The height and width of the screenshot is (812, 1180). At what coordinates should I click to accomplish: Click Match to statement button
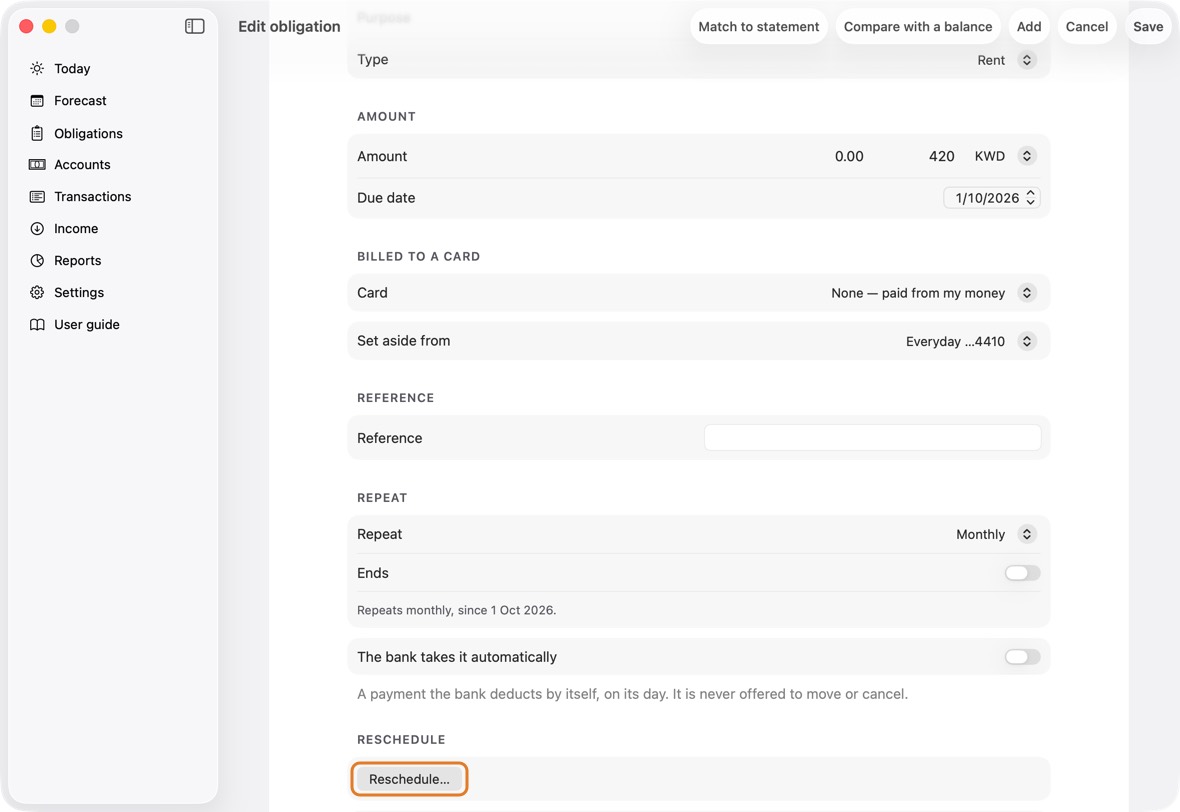759,26
